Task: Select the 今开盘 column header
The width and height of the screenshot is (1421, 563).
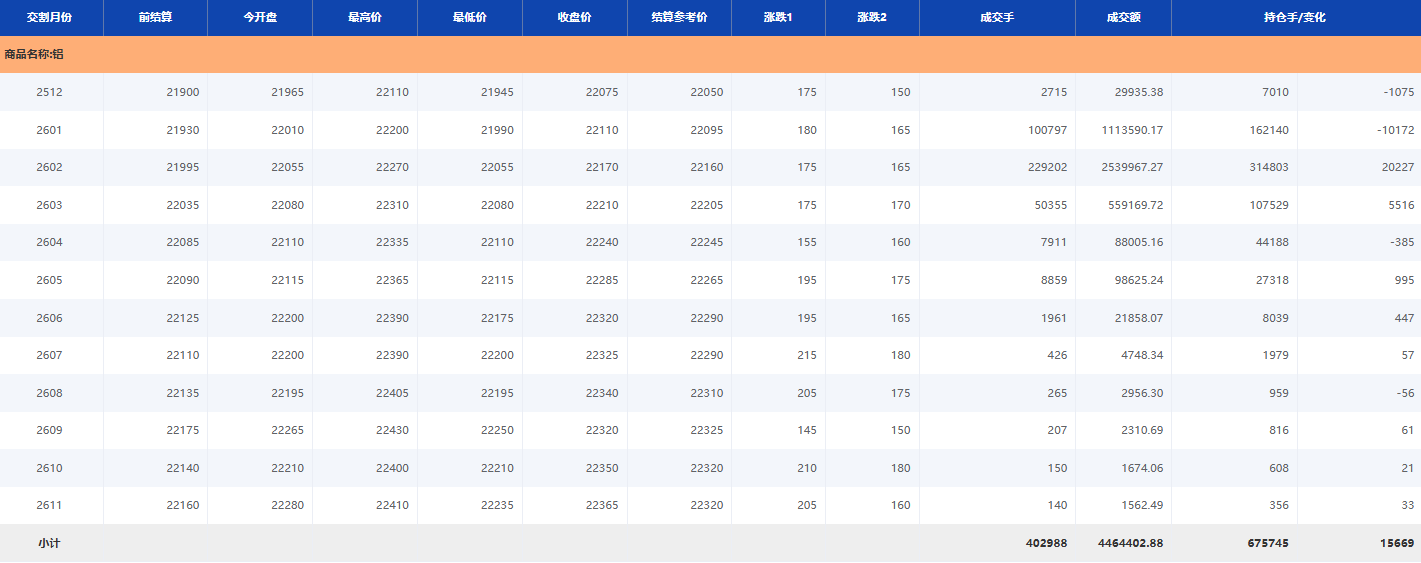Action: pos(260,18)
